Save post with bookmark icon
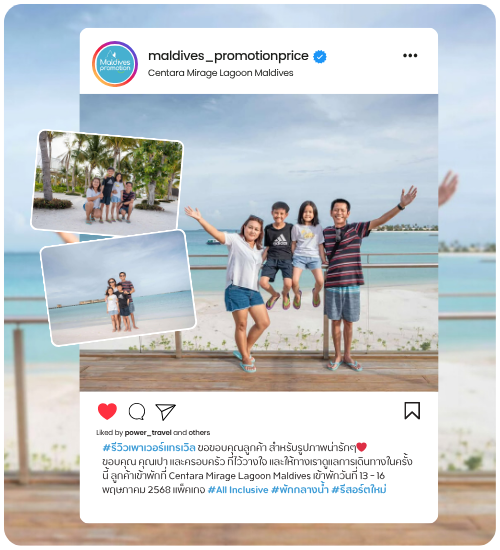The width and height of the screenshot is (500, 550). (x=412, y=411)
